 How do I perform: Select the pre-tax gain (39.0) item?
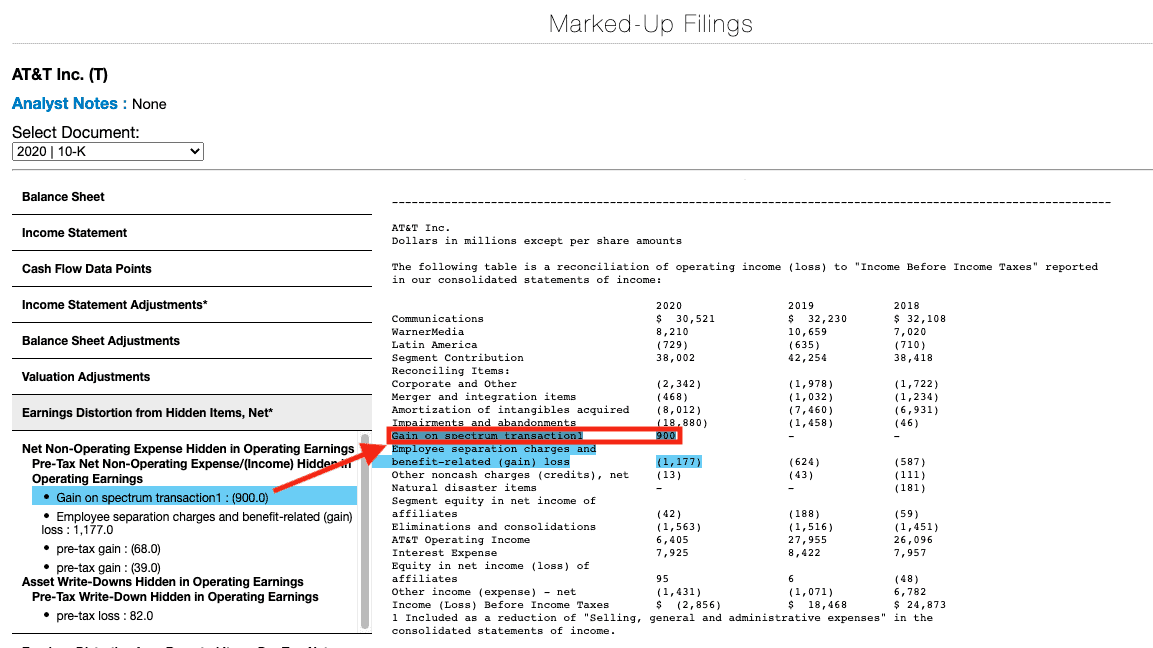click(x=108, y=568)
